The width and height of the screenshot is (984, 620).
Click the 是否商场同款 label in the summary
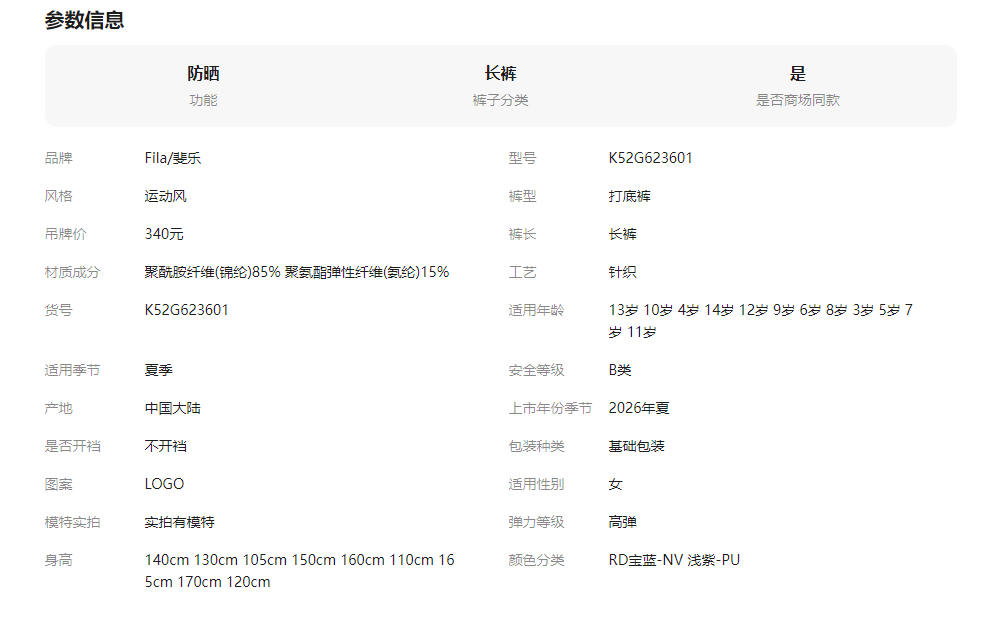point(797,100)
